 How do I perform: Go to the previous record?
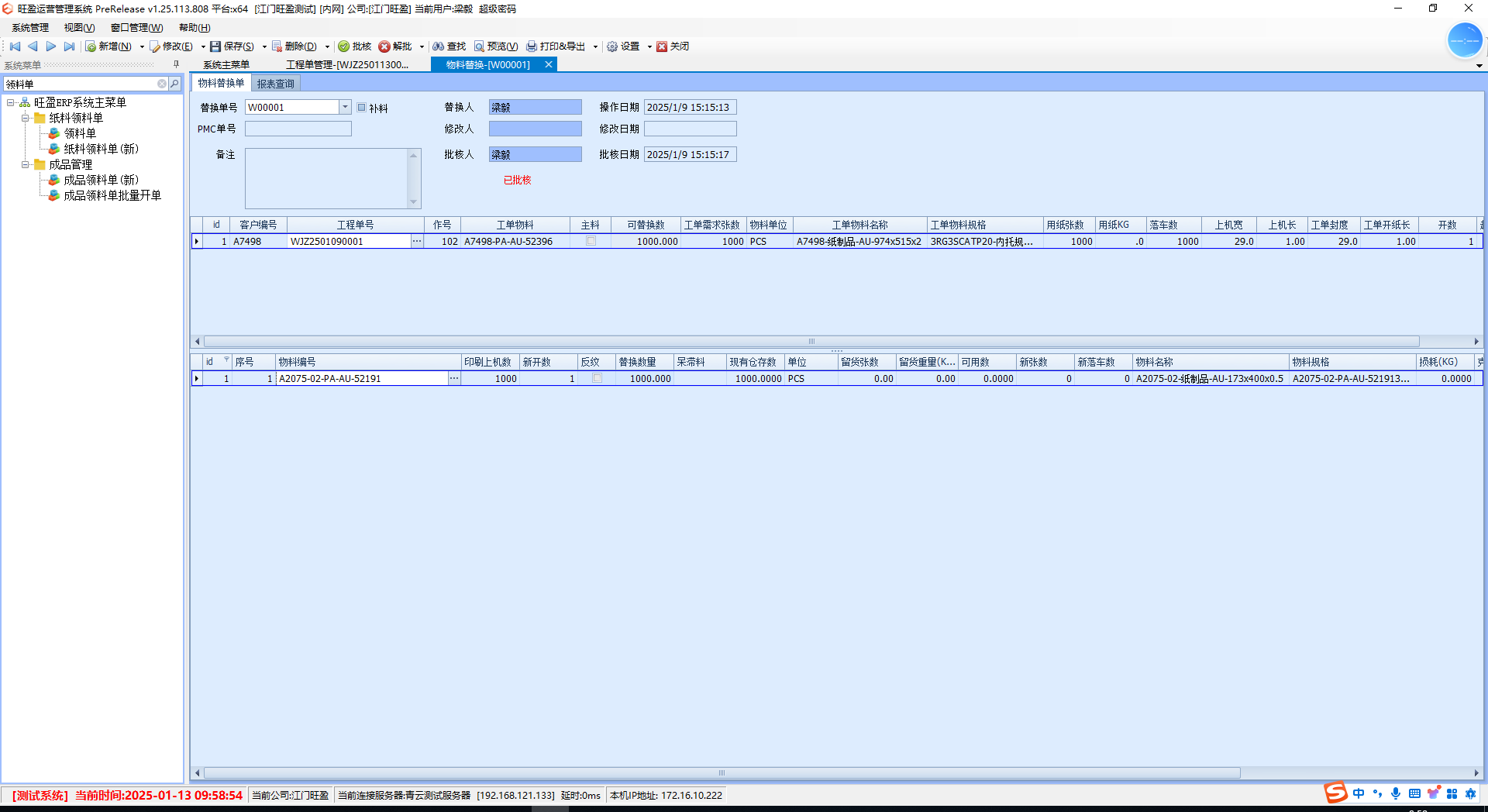point(33,46)
